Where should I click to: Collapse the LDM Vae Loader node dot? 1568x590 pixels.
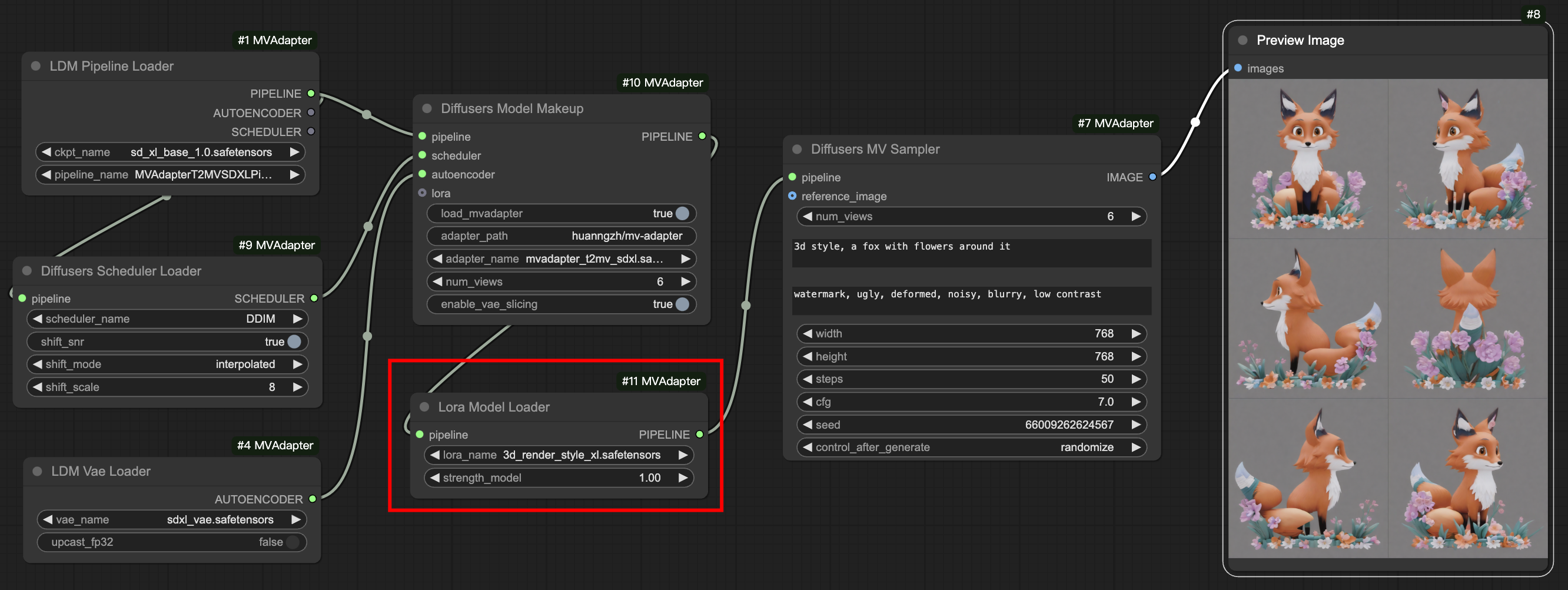coord(37,471)
